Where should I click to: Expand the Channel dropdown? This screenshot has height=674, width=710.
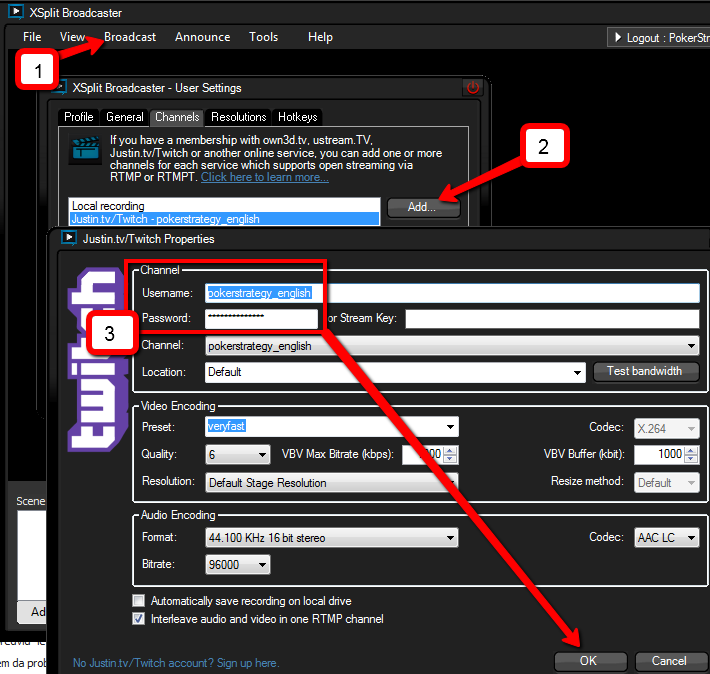click(x=691, y=346)
